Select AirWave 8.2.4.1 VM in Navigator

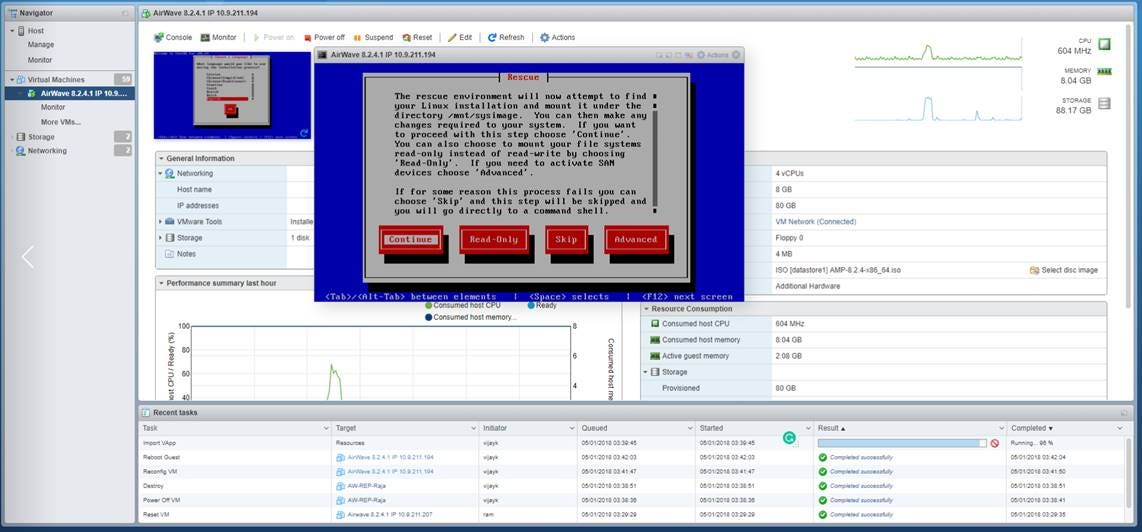[69, 93]
